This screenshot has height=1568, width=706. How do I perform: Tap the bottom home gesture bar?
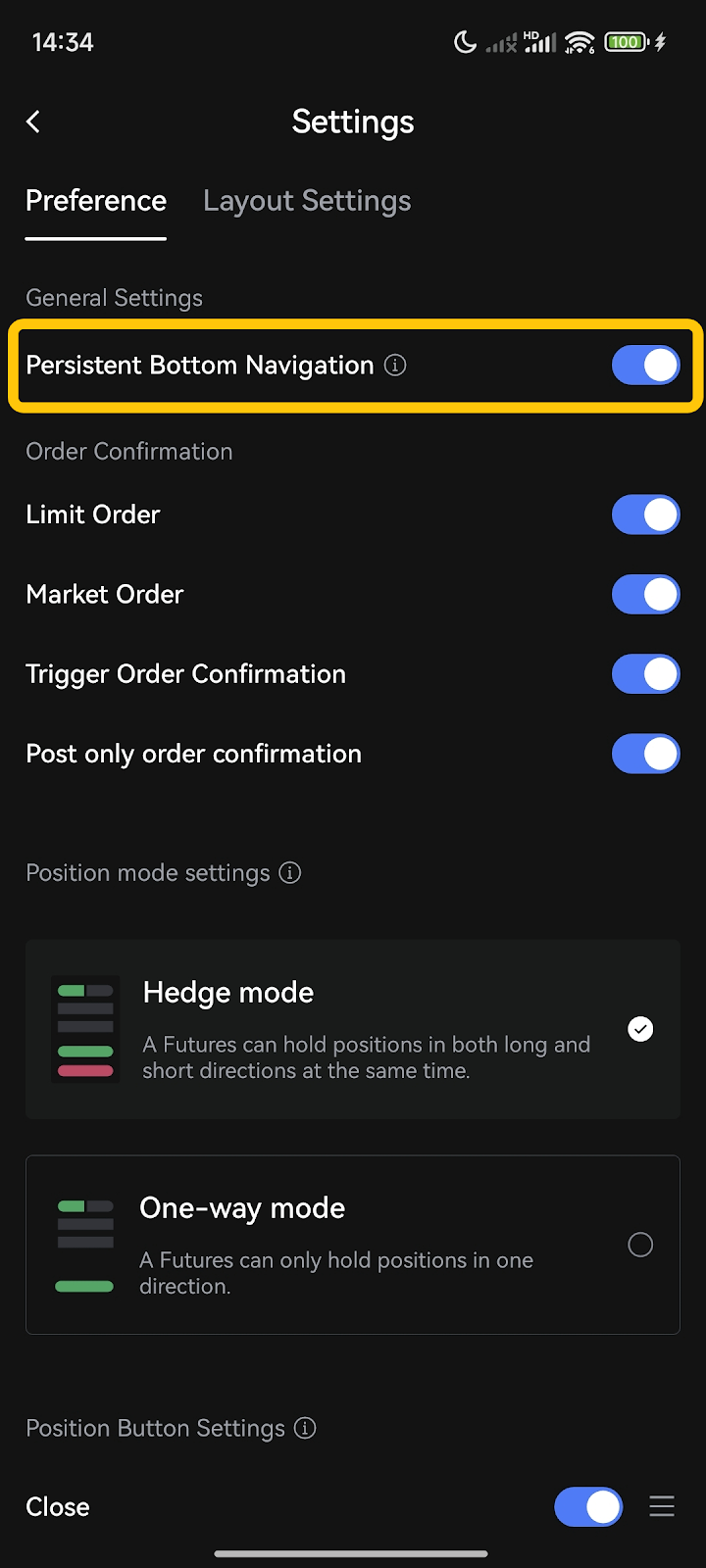351,1553
